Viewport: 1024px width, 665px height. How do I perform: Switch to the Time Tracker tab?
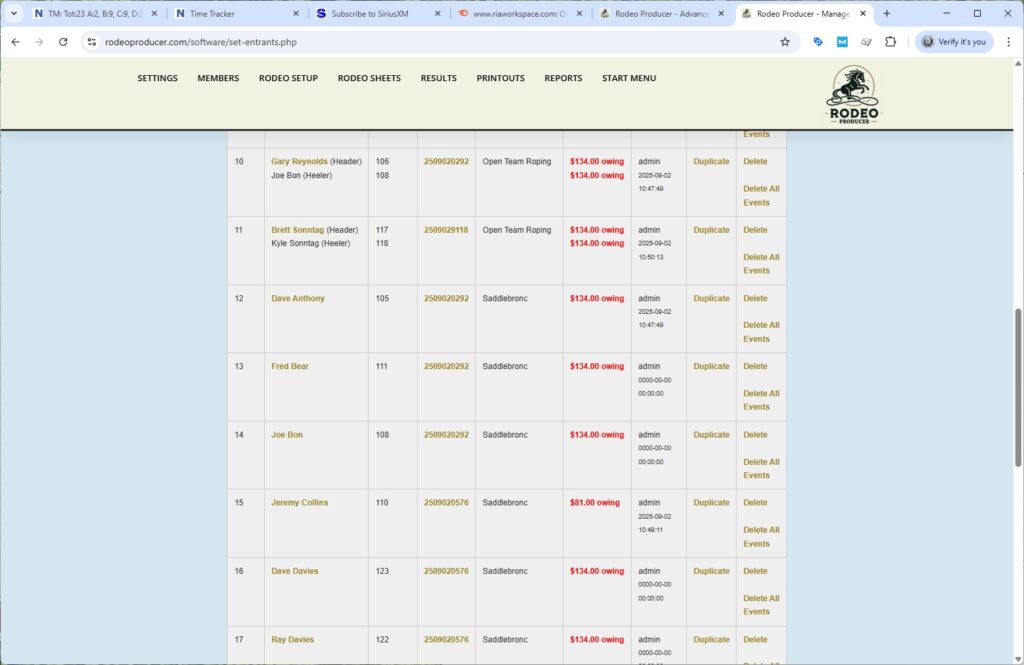[x=211, y=13]
